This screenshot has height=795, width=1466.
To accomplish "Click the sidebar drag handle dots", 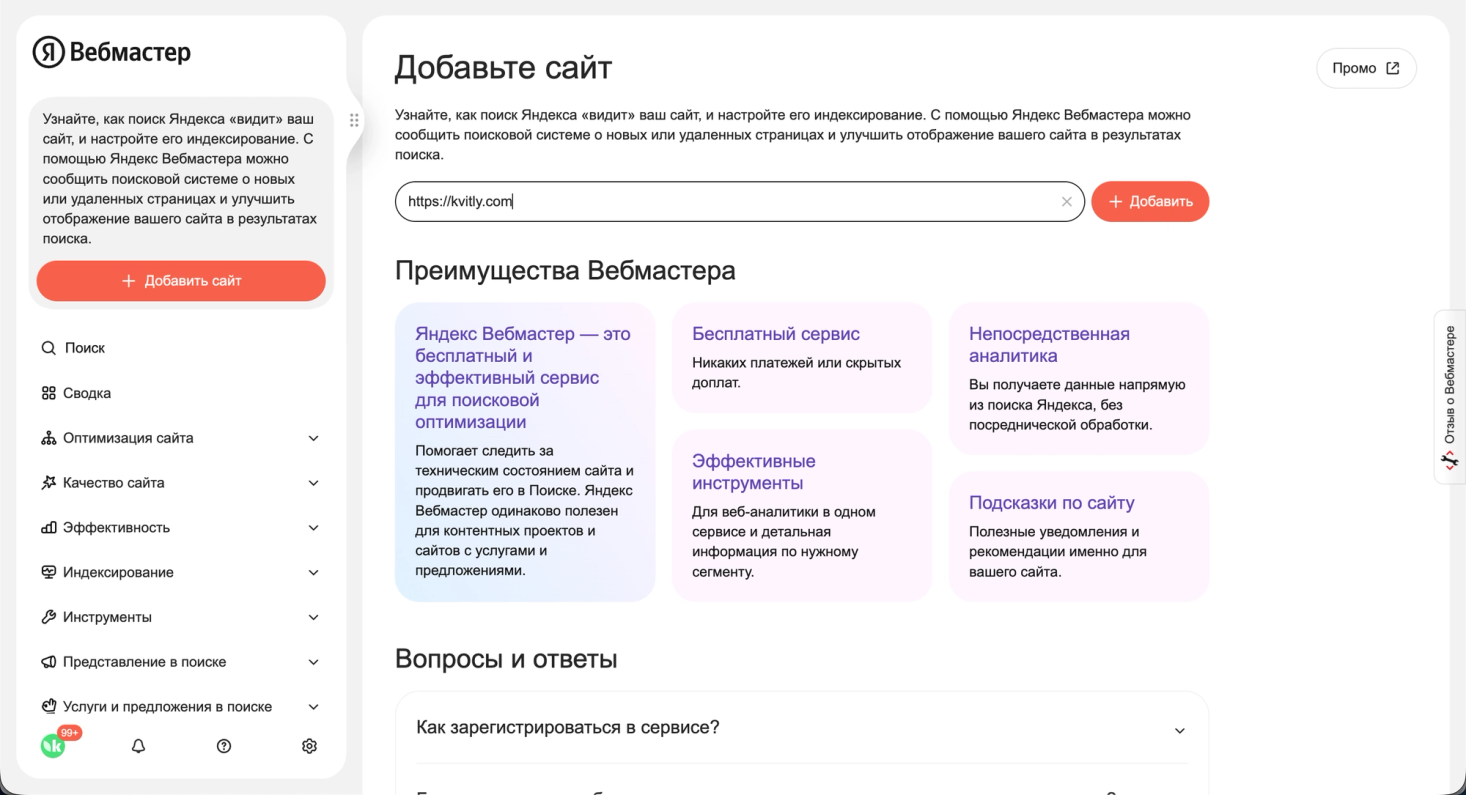I will pos(354,120).
